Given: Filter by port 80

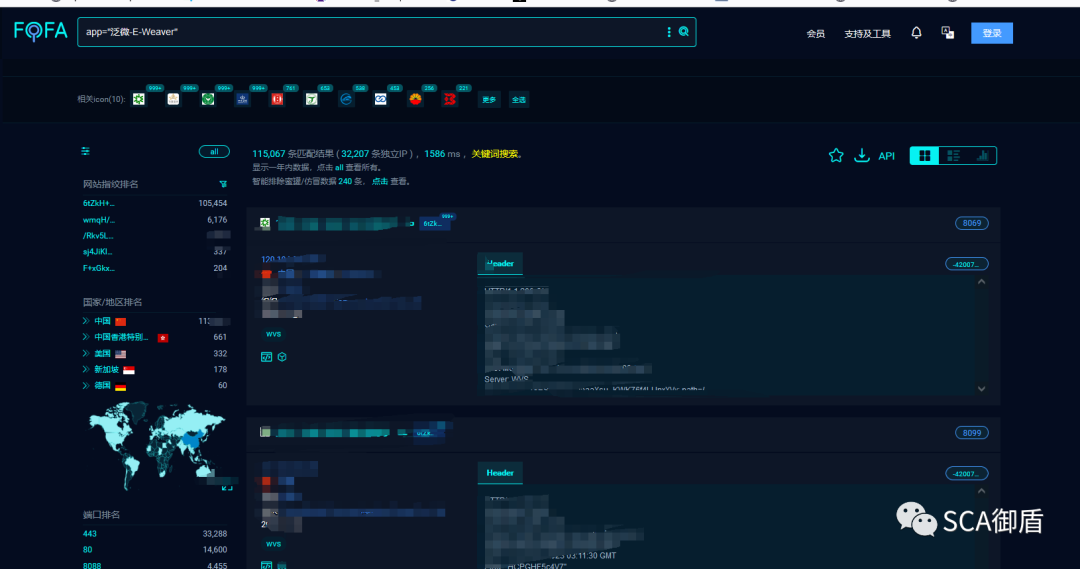Looking at the screenshot, I should coord(87,550).
